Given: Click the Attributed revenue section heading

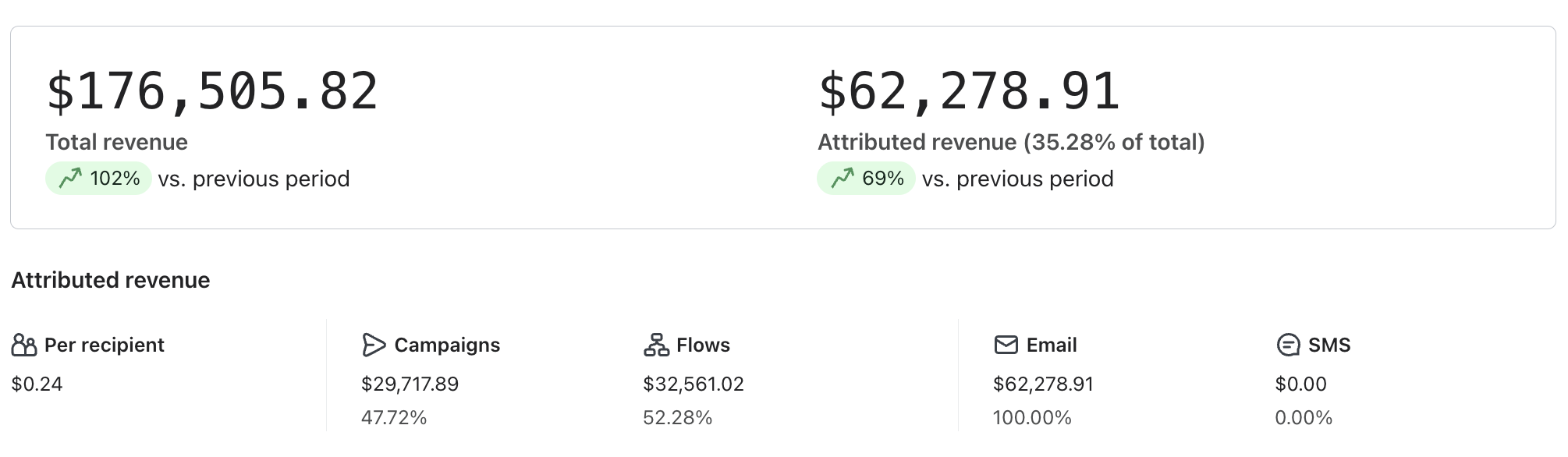Looking at the screenshot, I should [x=110, y=280].
